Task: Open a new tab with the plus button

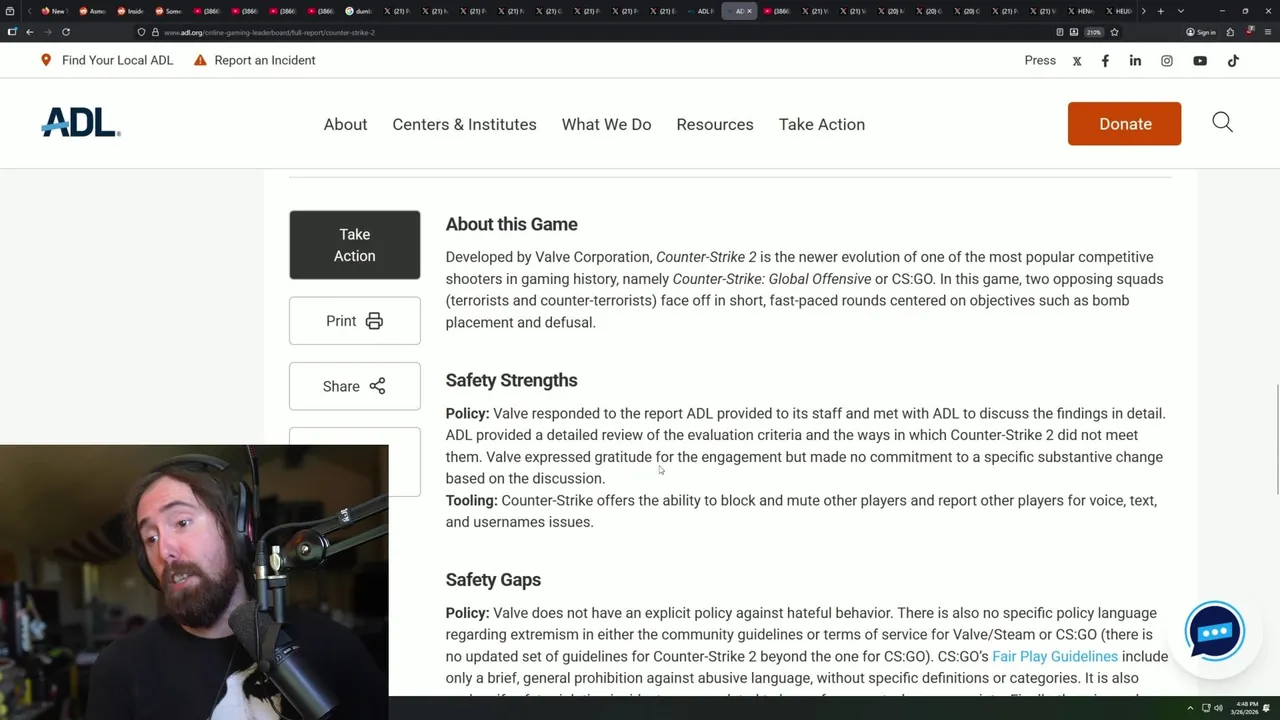Action: pos(1160,11)
